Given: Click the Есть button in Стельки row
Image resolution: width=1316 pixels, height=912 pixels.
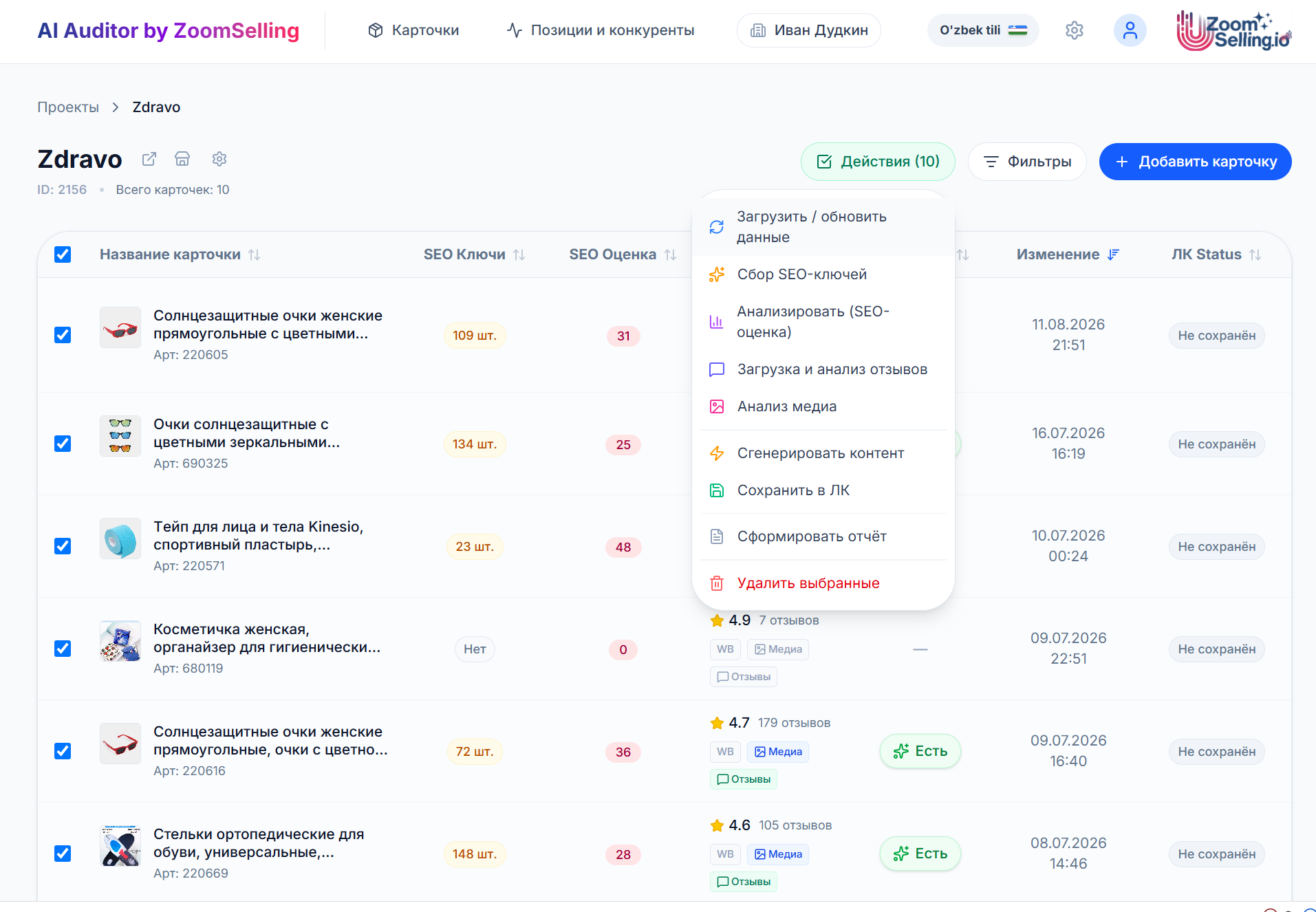Looking at the screenshot, I should [x=920, y=854].
